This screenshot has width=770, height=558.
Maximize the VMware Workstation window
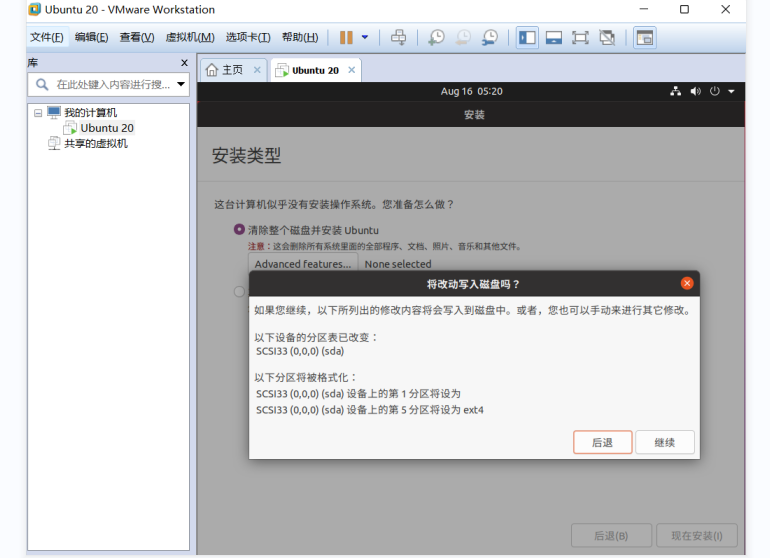tap(684, 9)
